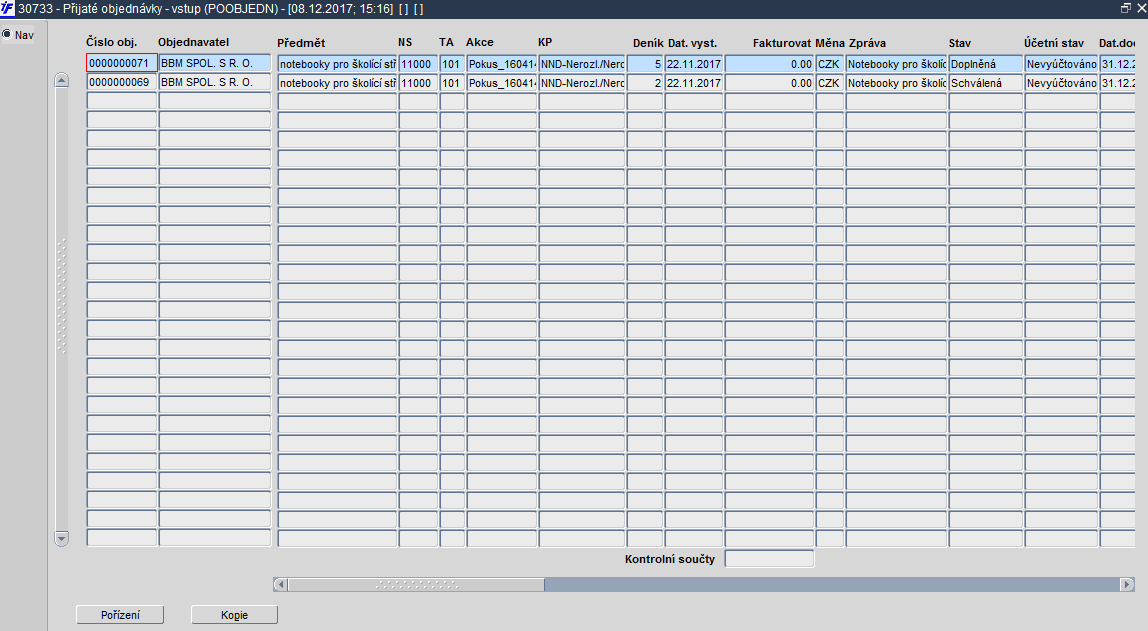This screenshot has height=631, width=1148.
Task: Click Fakturovat 0.00 in first row
Action: tap(769, 64)
